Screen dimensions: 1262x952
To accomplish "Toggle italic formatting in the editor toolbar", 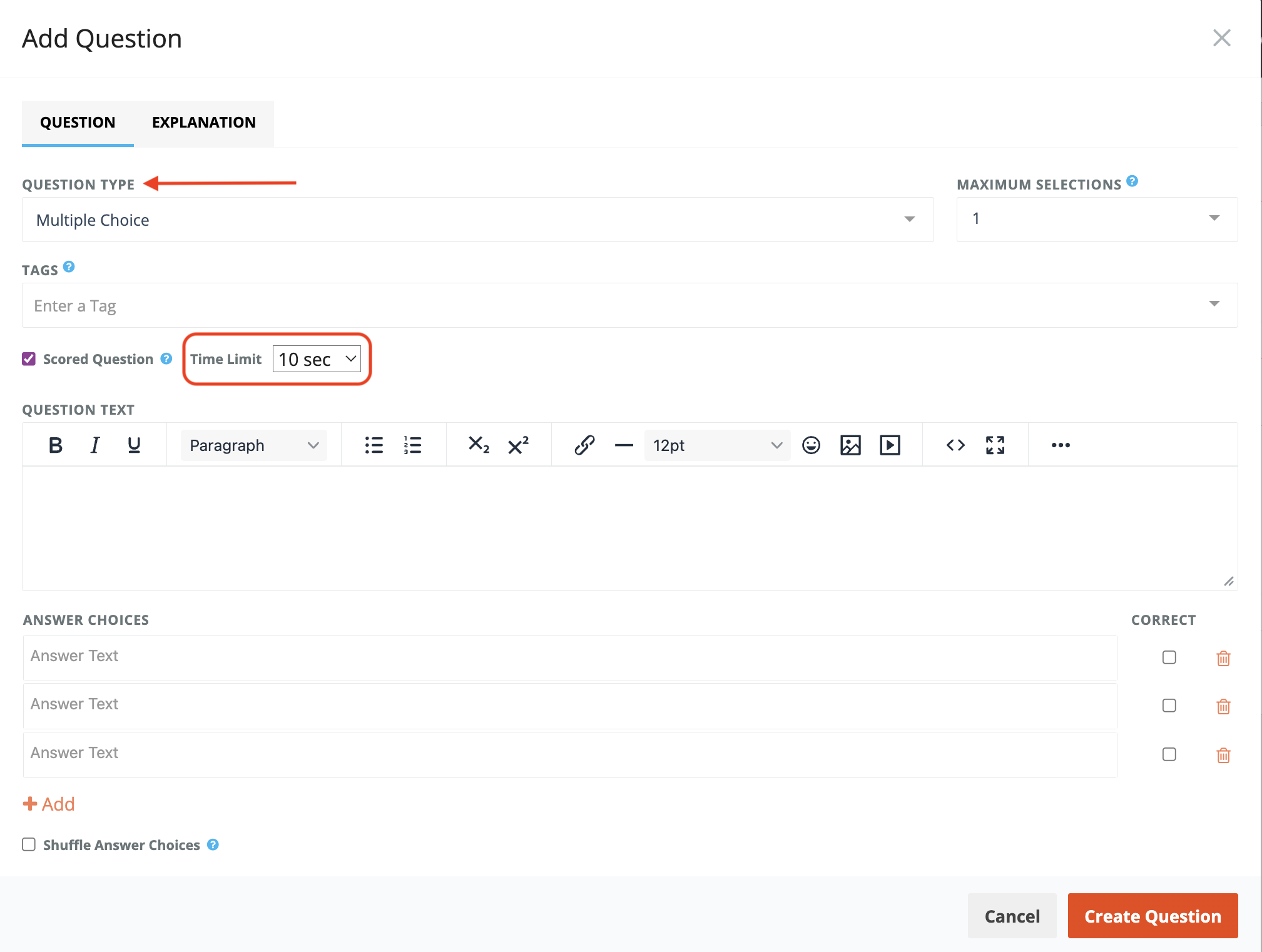I will click(94, 445).
